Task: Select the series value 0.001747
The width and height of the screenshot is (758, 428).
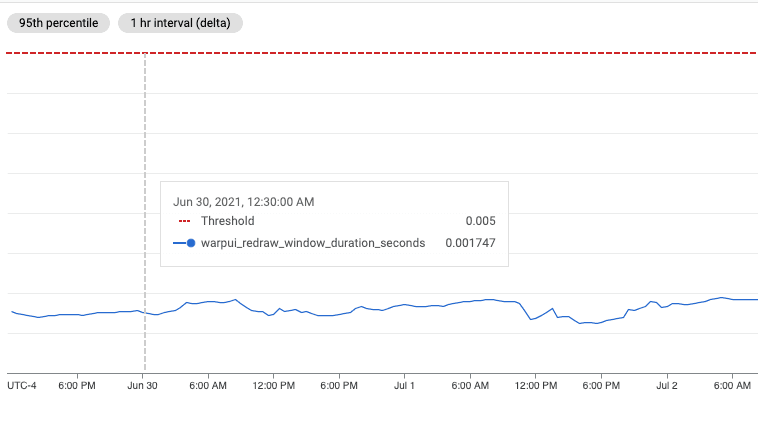Action: click(470, 242)
